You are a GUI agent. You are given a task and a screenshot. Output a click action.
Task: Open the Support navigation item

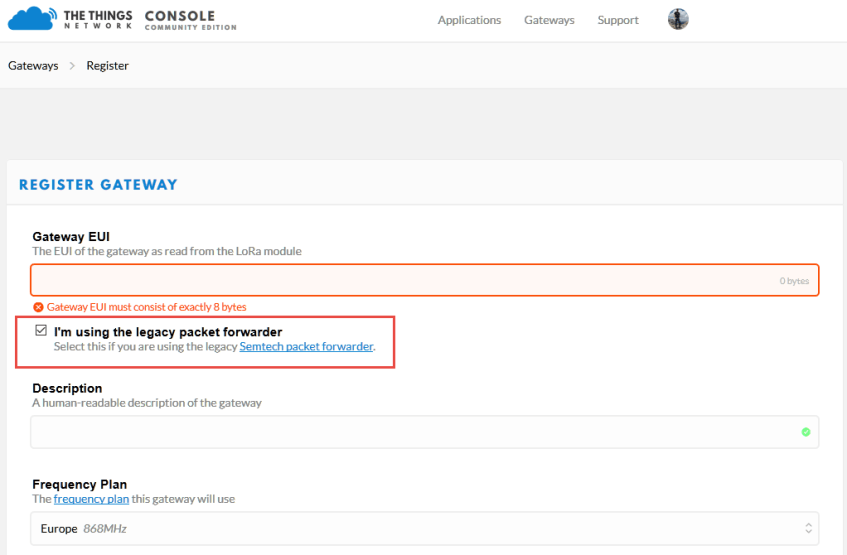tap(618, 20)
